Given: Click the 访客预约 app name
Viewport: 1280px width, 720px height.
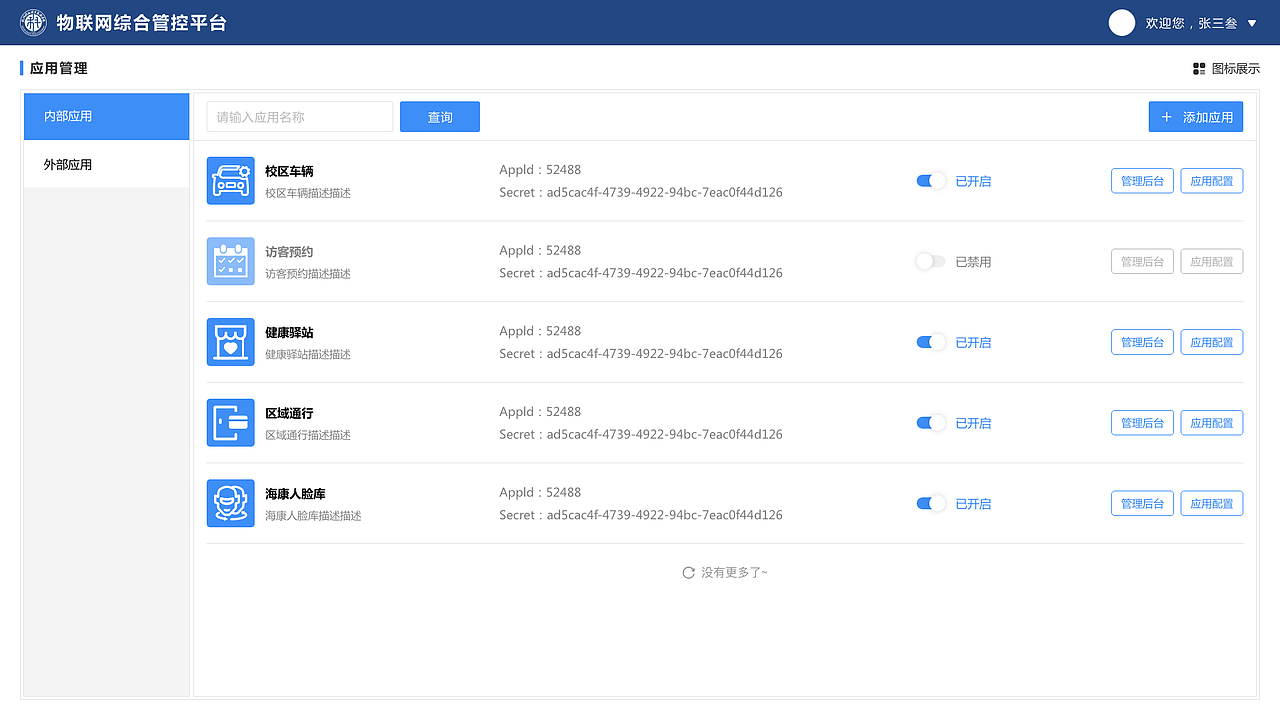Looking at the screenshot, I should coord(289,252).
